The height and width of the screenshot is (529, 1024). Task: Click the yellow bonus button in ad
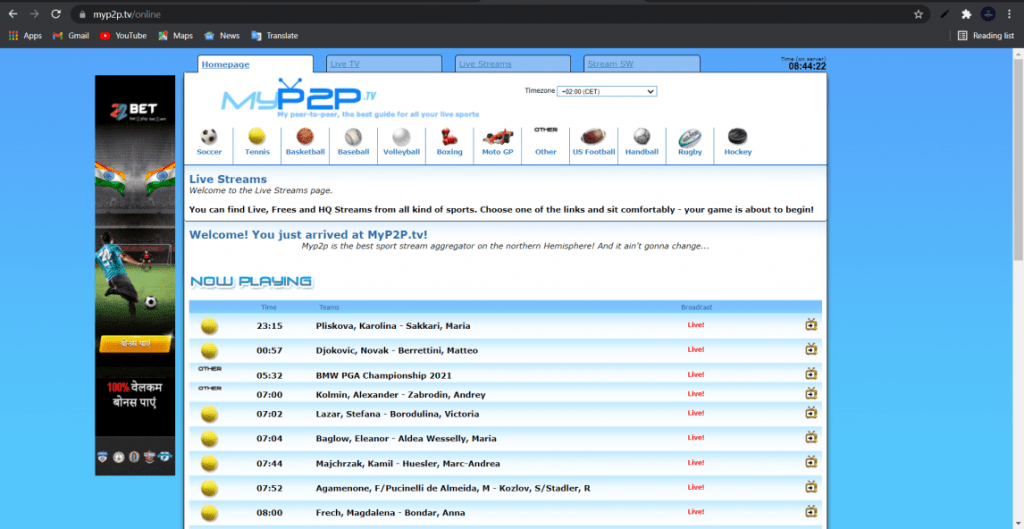135,344
